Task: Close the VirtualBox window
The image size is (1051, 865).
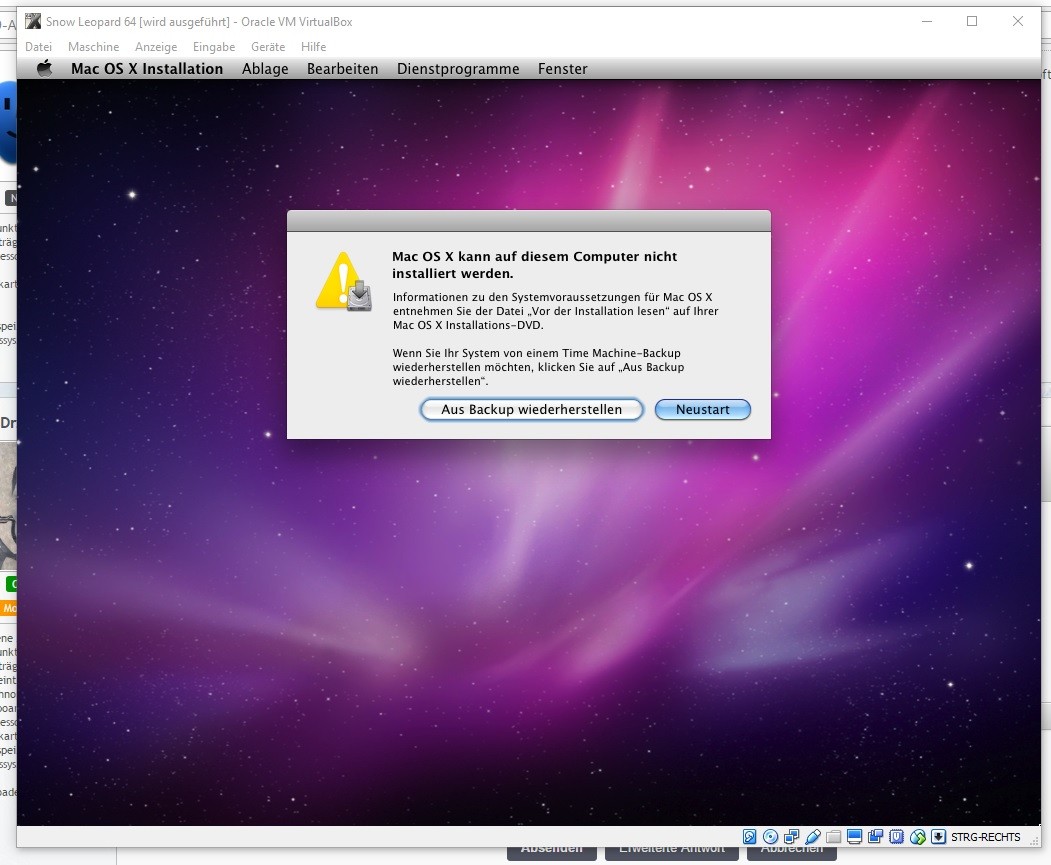Action: (1017, 21)
